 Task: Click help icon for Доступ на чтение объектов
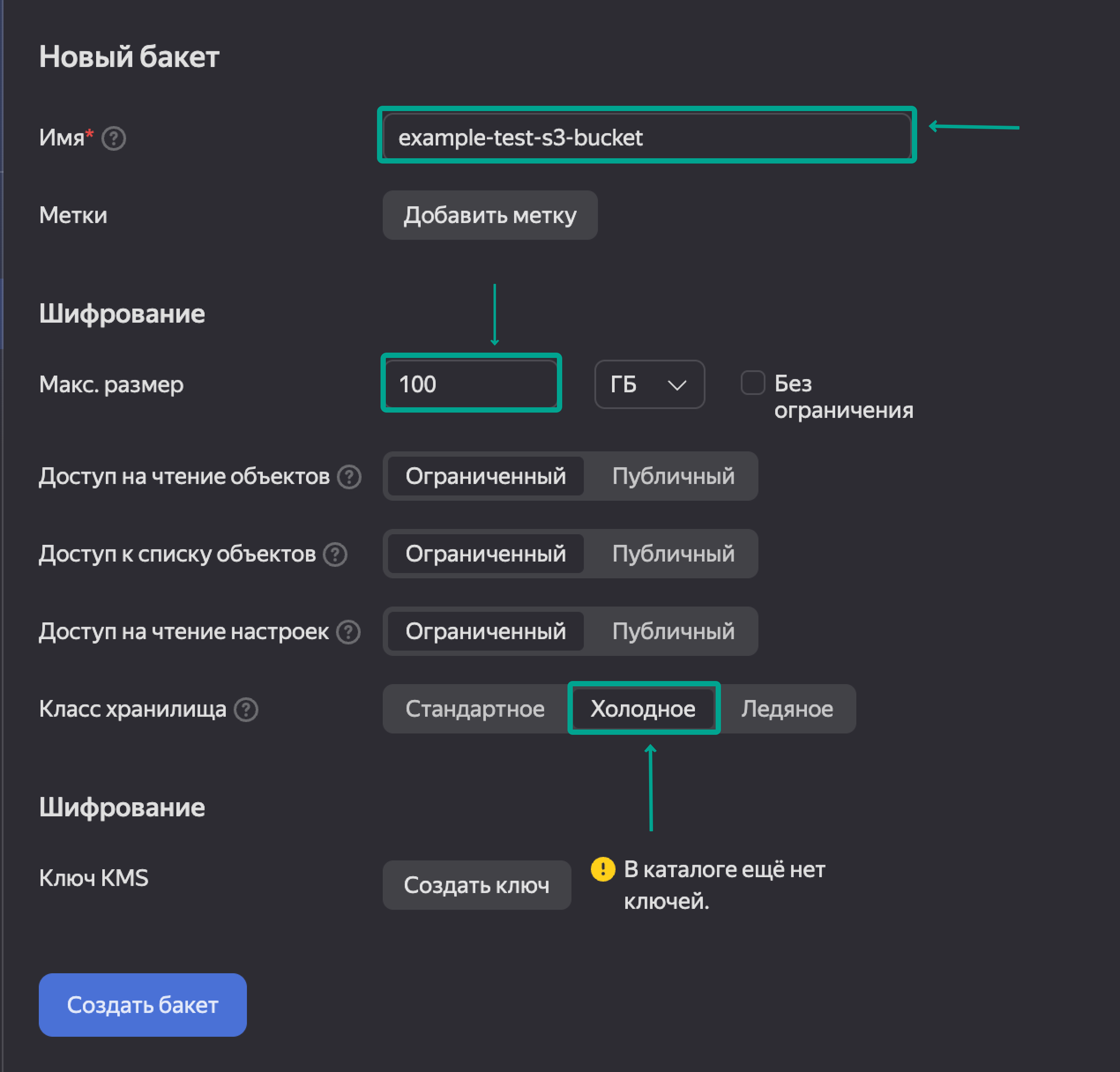coord(349,477)
